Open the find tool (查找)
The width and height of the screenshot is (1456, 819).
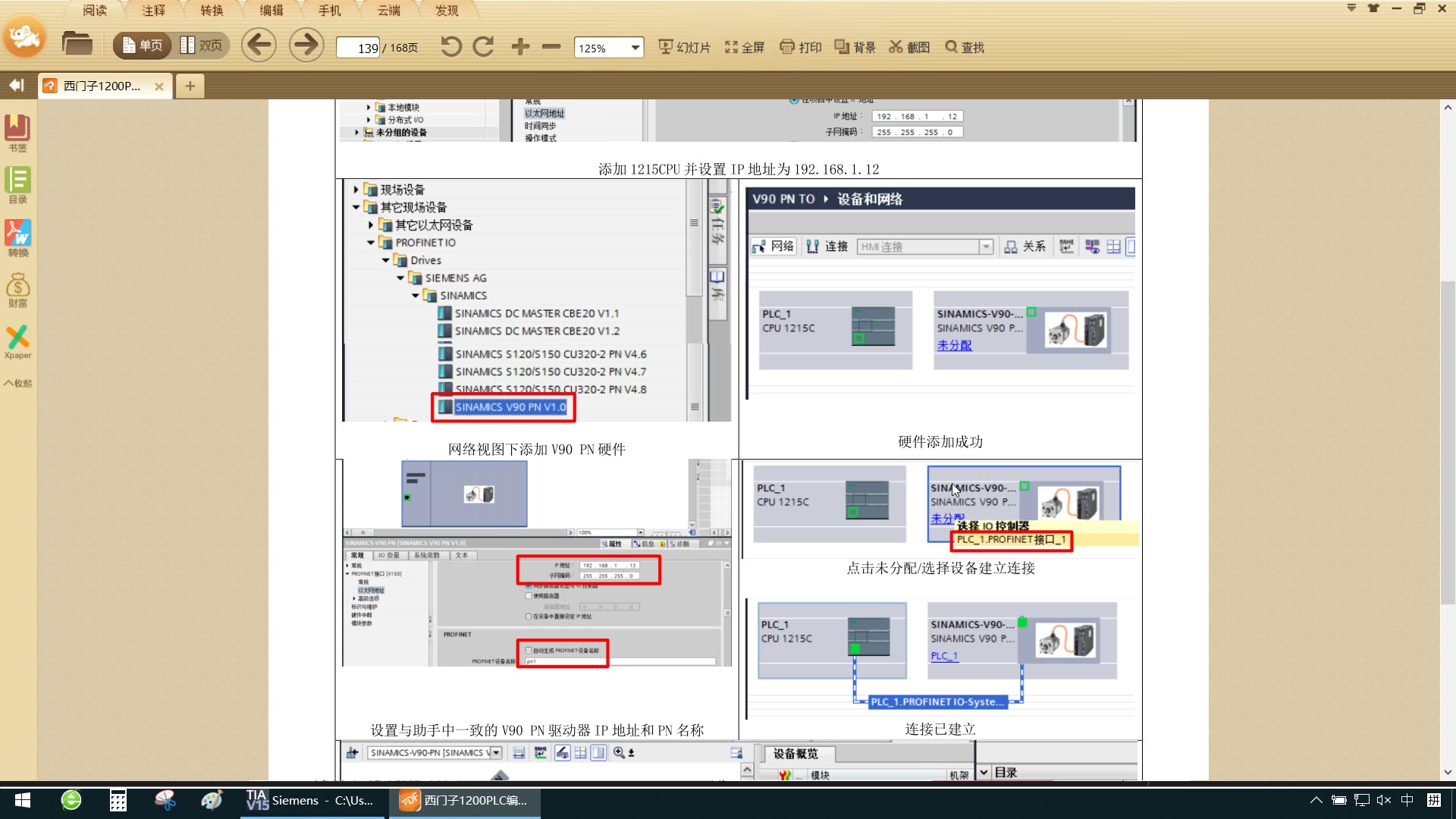pyautogui.click(x=965, y=47)
